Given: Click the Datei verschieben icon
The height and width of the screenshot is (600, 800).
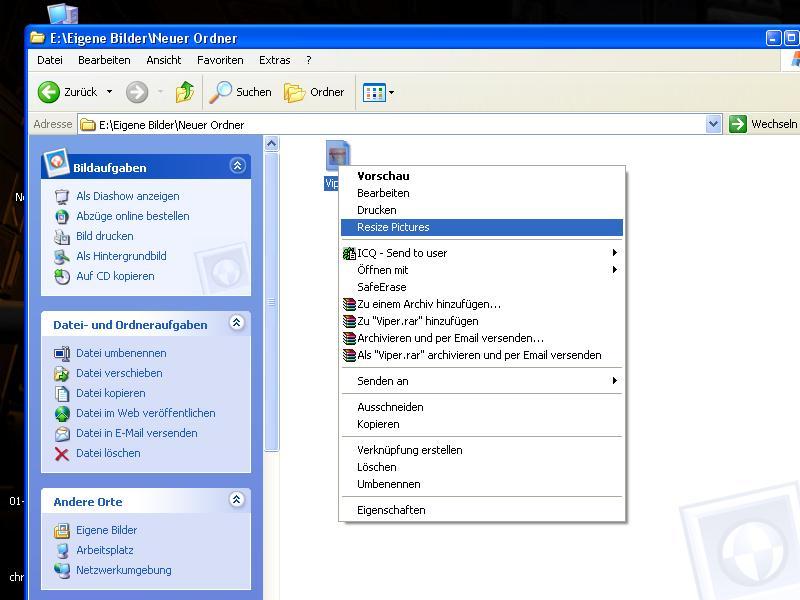Looking at the screenshot, I should tap(62, 373).
